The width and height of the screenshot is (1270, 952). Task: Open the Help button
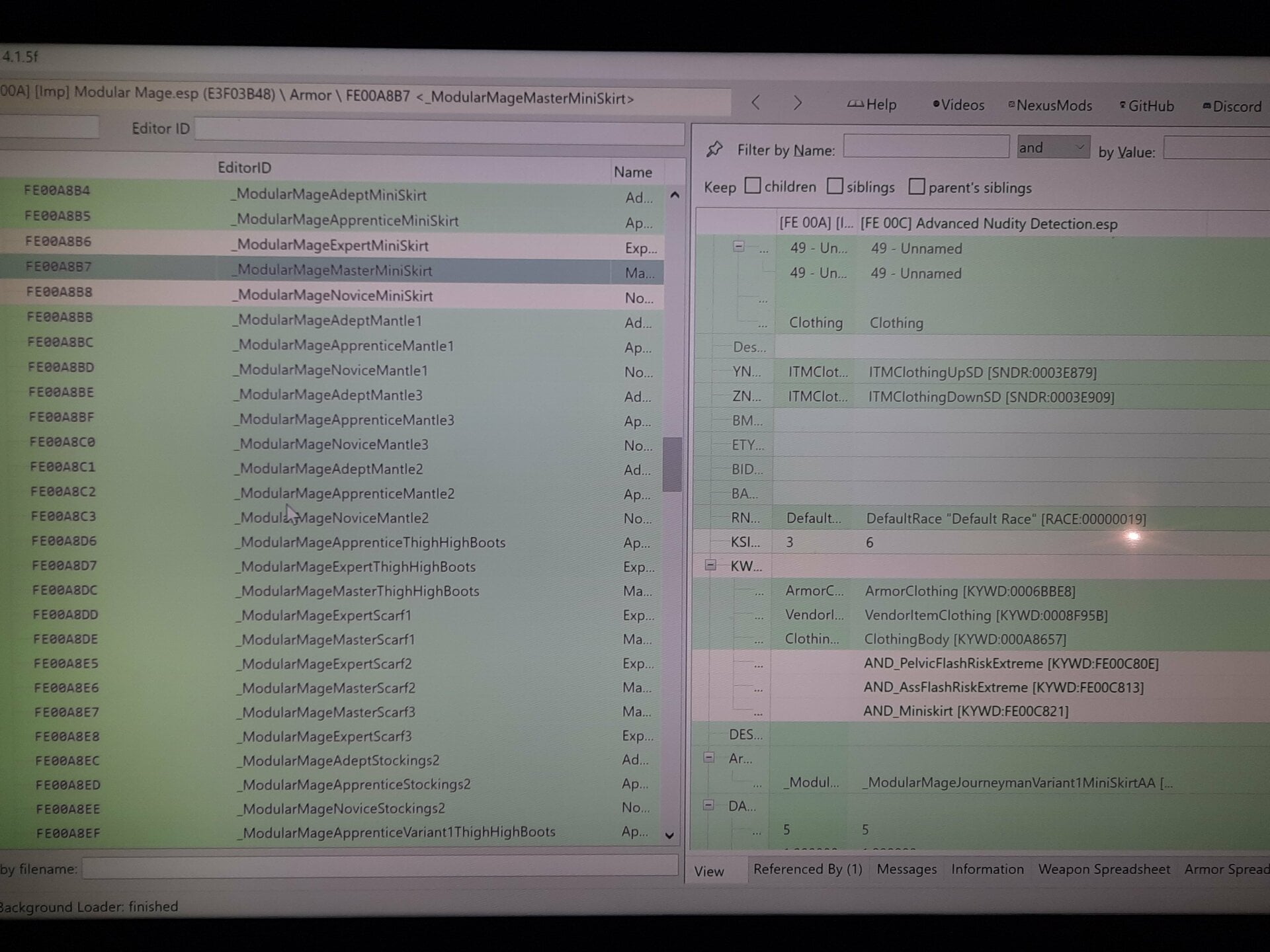point(872,104)
